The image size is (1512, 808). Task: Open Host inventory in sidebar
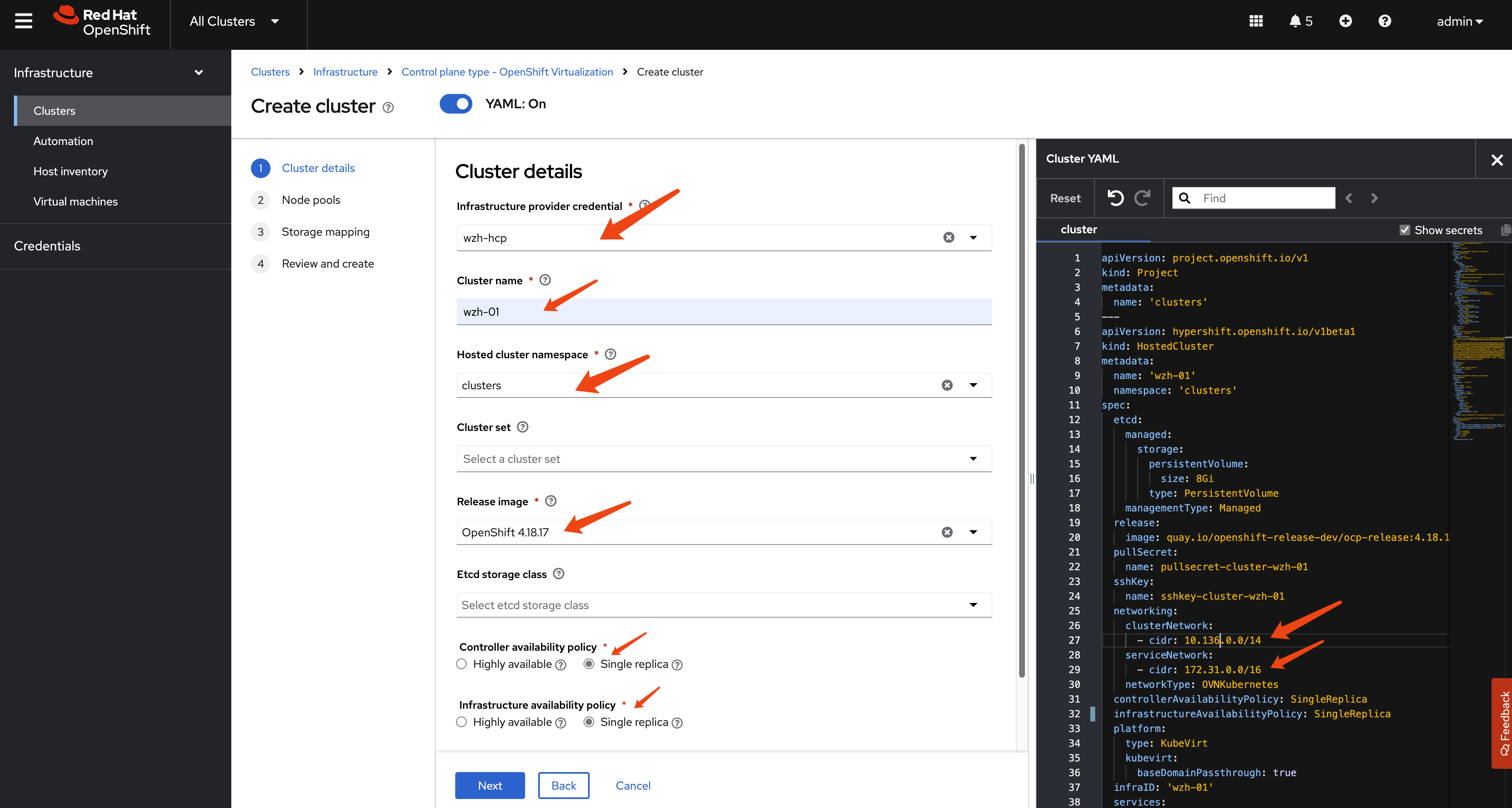coord(70,171)
